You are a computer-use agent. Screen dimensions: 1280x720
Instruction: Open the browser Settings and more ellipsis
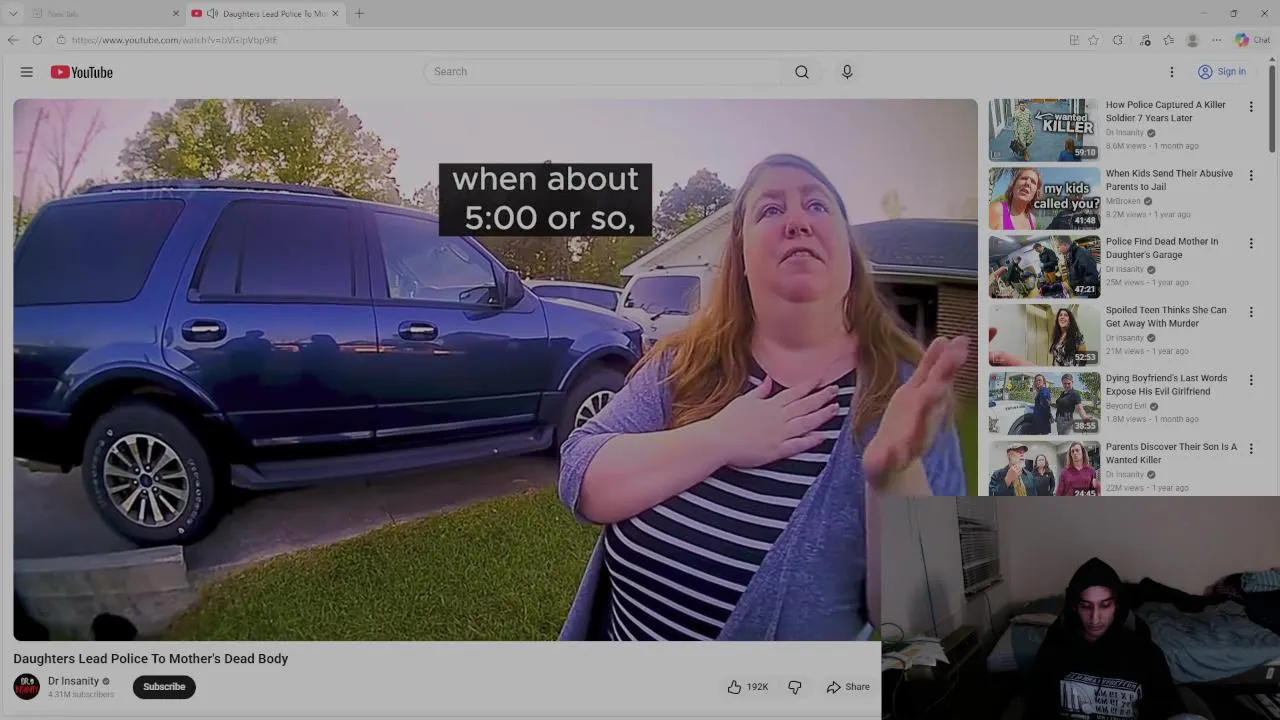pyautogui.click(x=1216, y=40)
